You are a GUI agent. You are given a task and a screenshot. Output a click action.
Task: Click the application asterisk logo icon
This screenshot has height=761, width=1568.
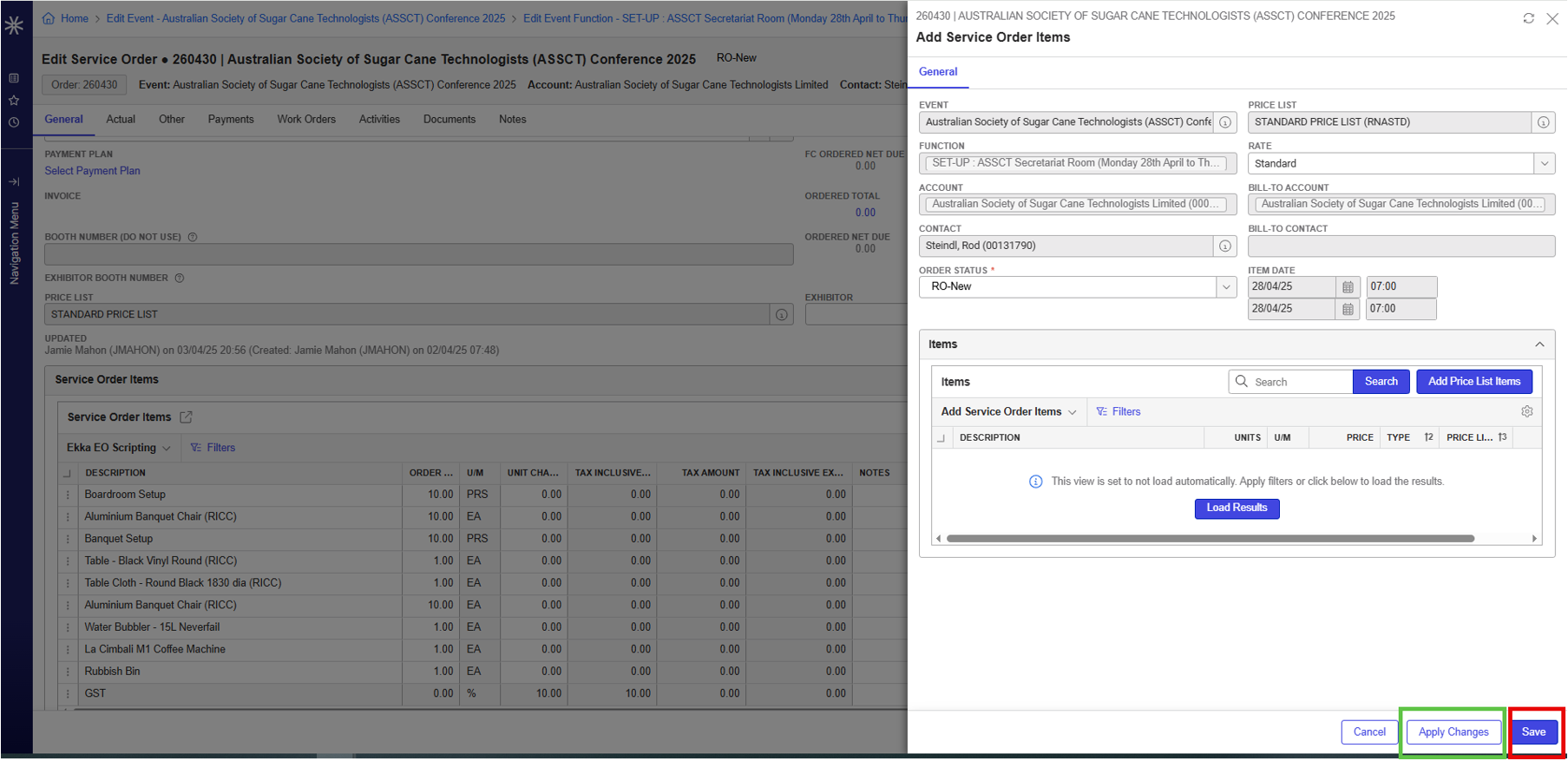click(x=14, y=25)
